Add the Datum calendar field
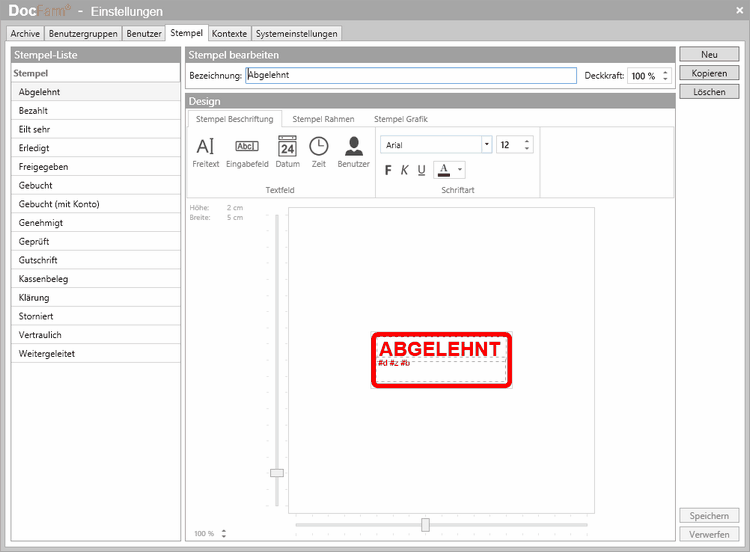750x552 pixels. (287, 151)
